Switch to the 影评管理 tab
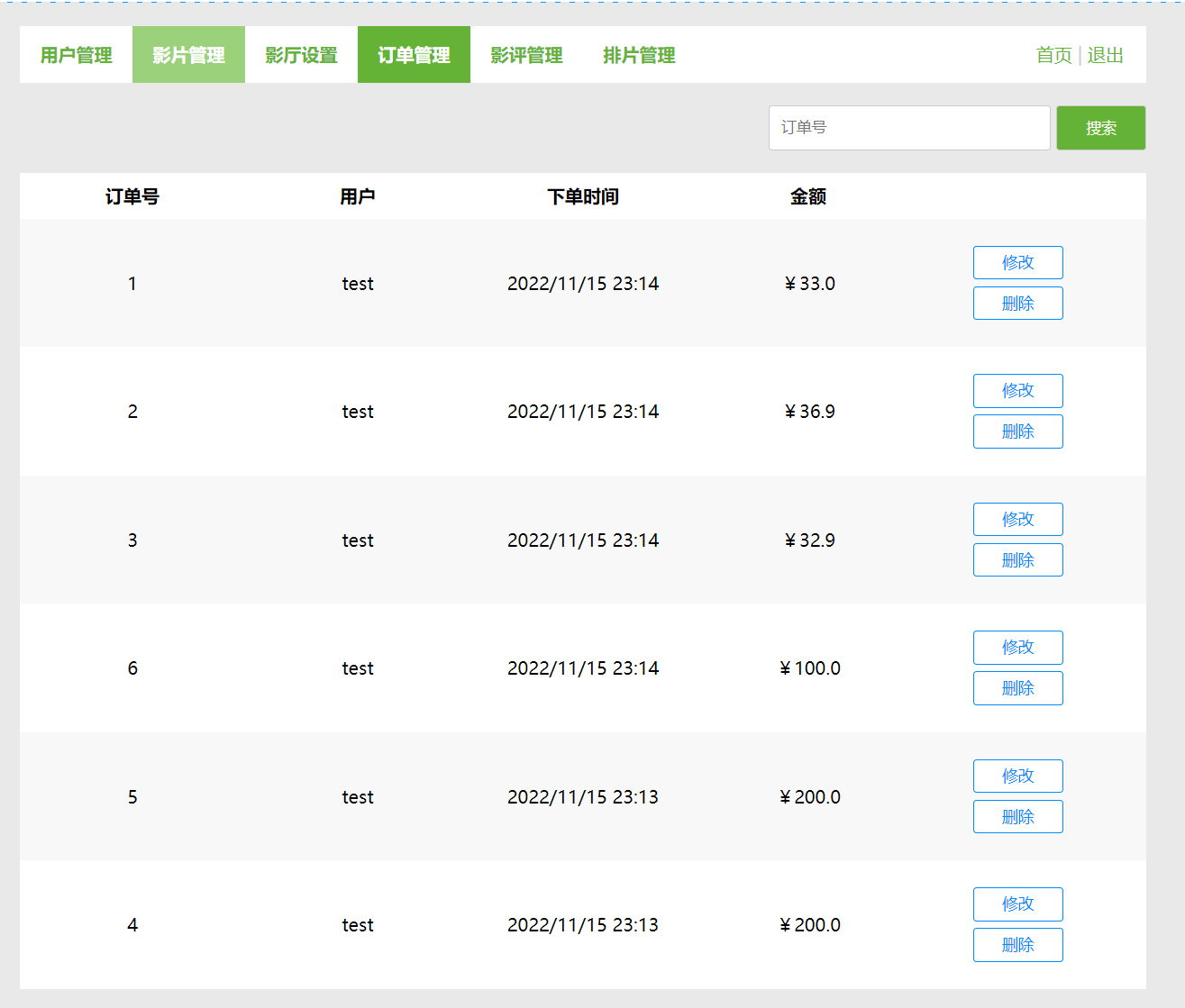This screenshot has width=1185, height=1008. point(525,55)
